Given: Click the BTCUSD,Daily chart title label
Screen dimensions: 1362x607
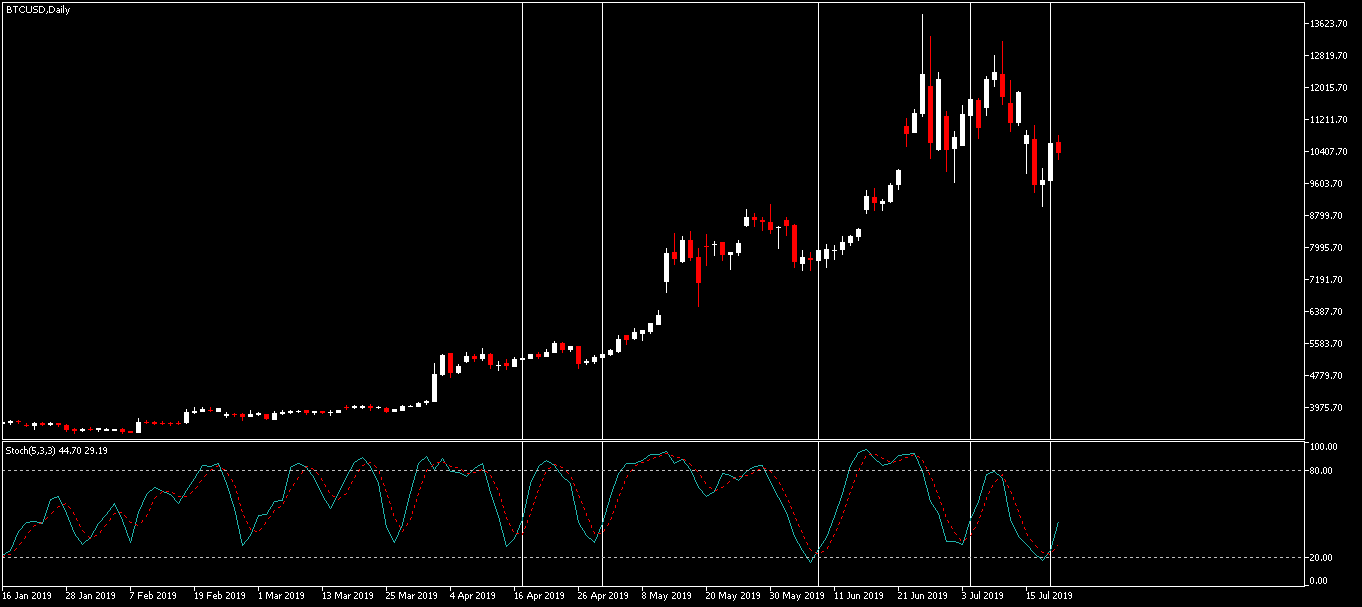Looking at the screenshot, I should [37, 9].
